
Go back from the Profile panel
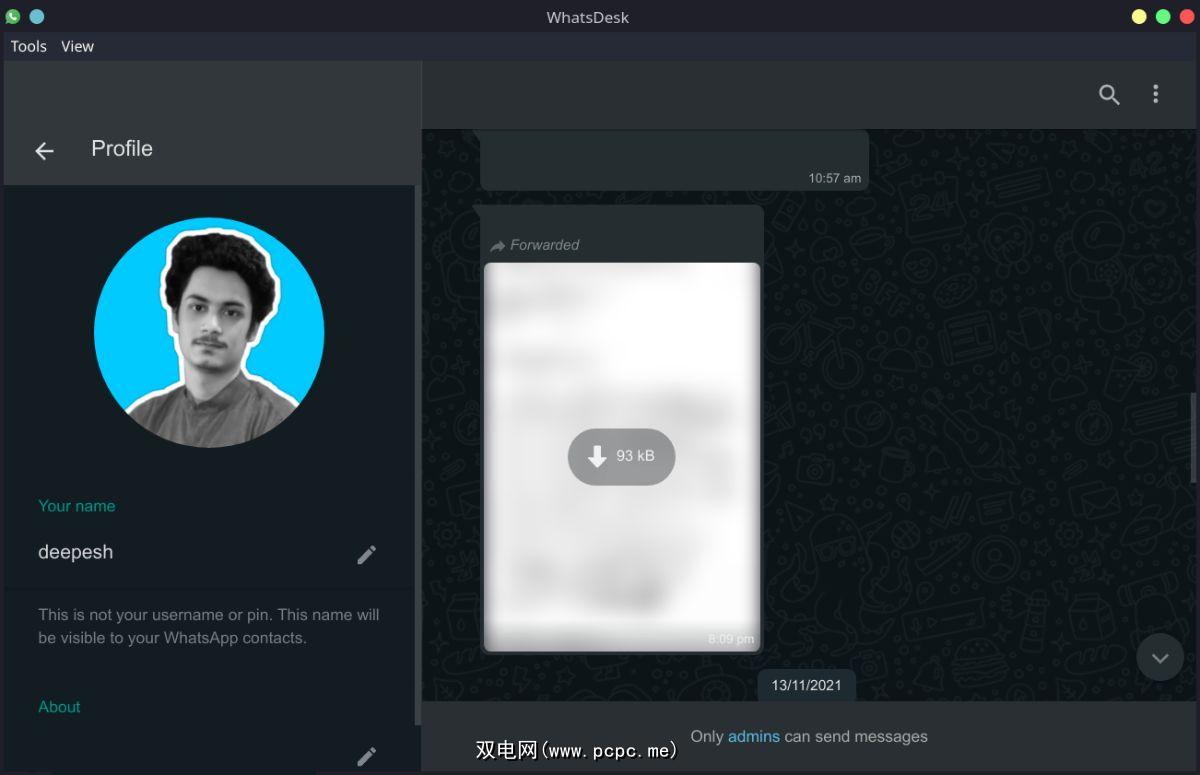tap(44, 150)
